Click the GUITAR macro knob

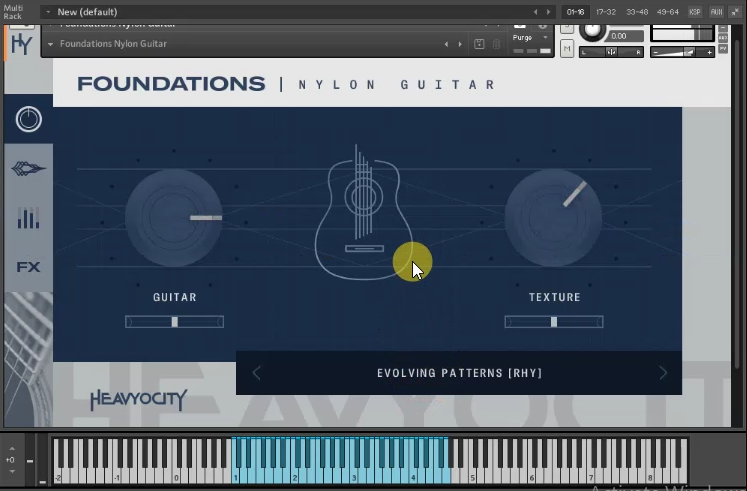[x=174, y=218]
